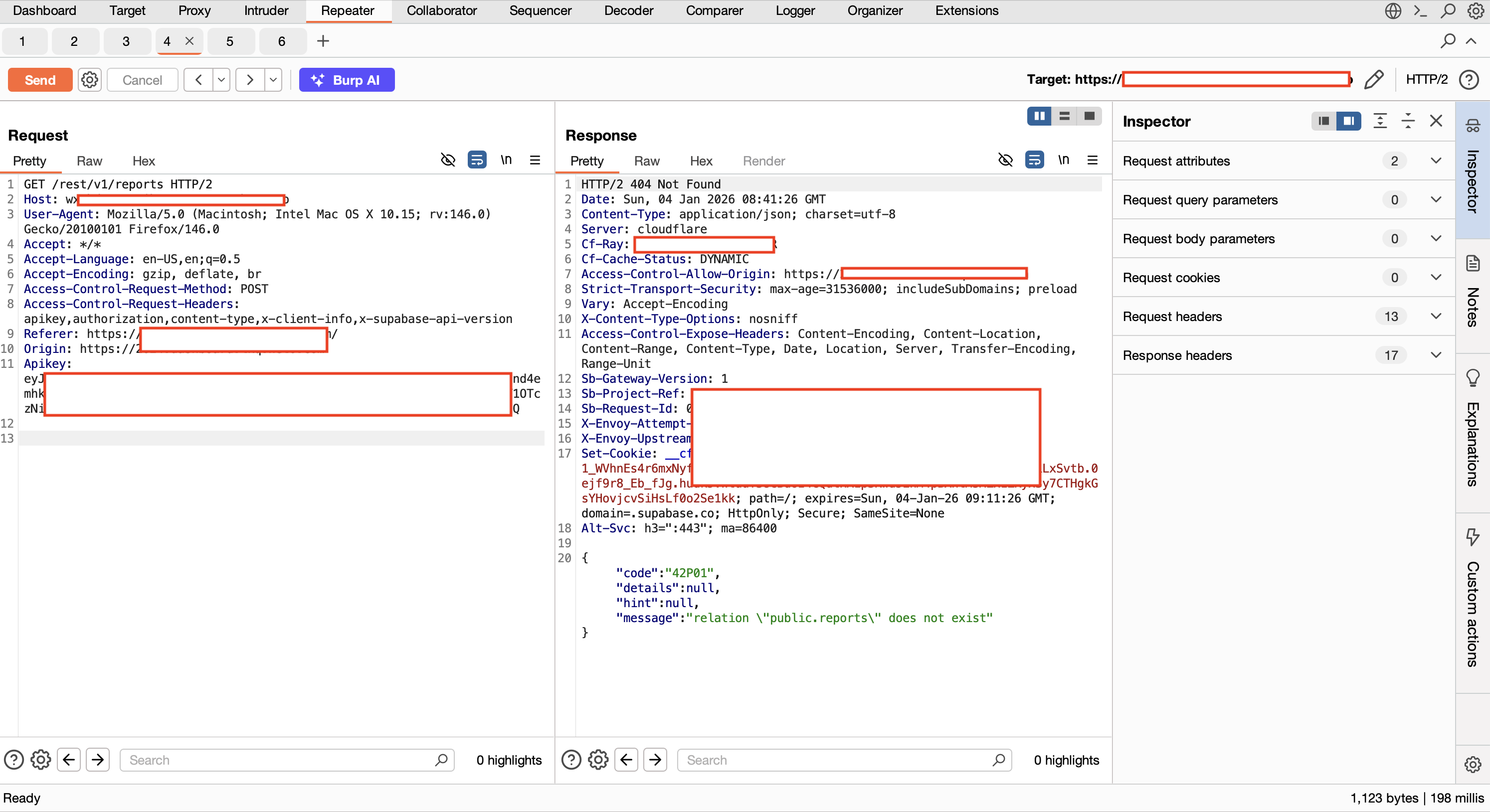Collapse the Repeater tab bar chevron

coord(1471,41)
